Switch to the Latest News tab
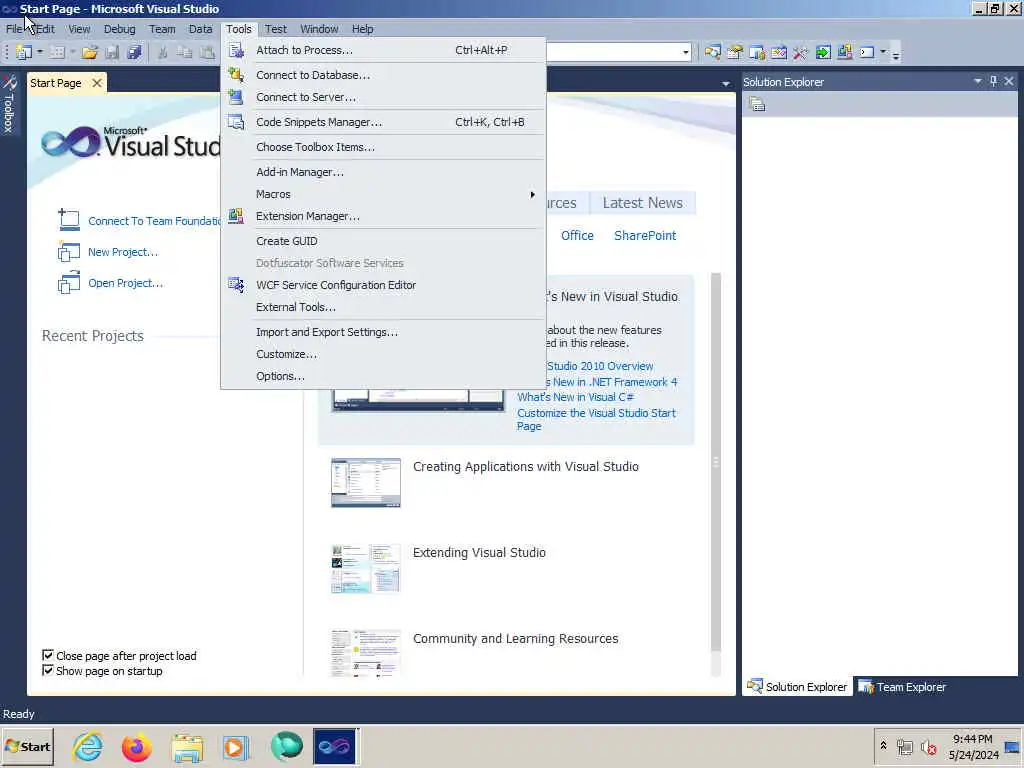The image size is (1024, 768). point(643,203)
